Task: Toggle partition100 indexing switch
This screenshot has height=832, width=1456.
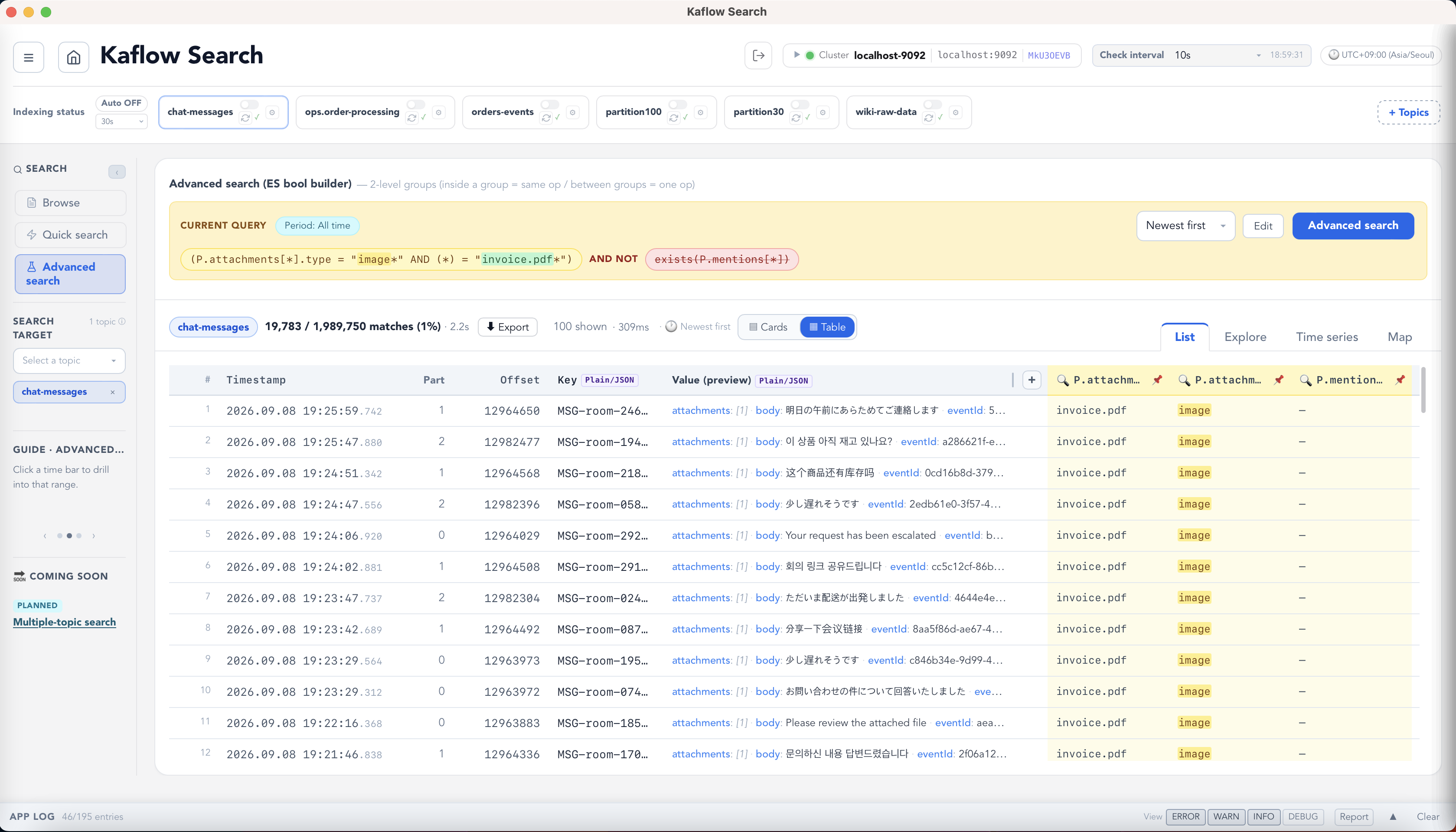Action: [x=678, y=105]
